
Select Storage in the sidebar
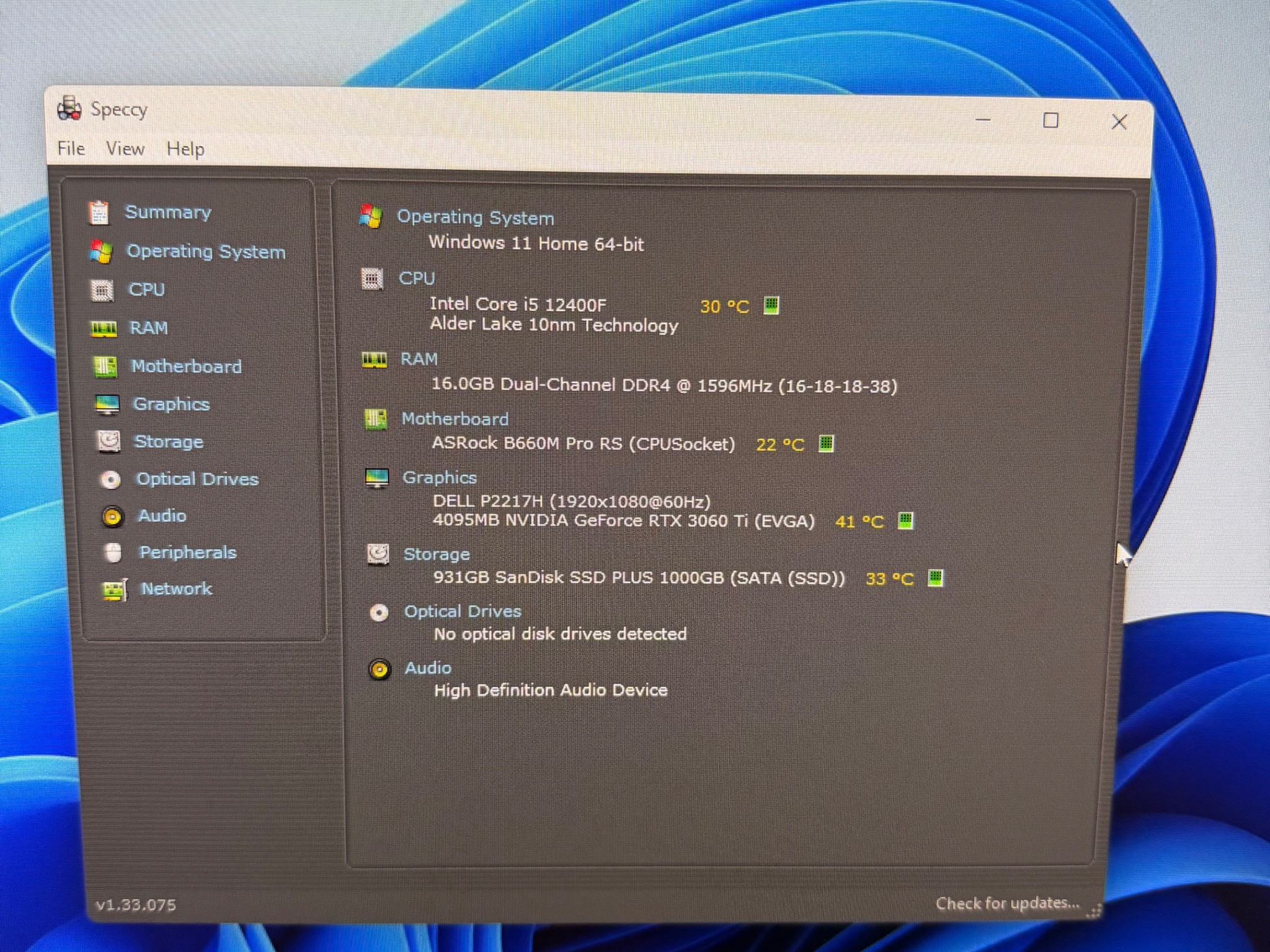tap(169, 442)
